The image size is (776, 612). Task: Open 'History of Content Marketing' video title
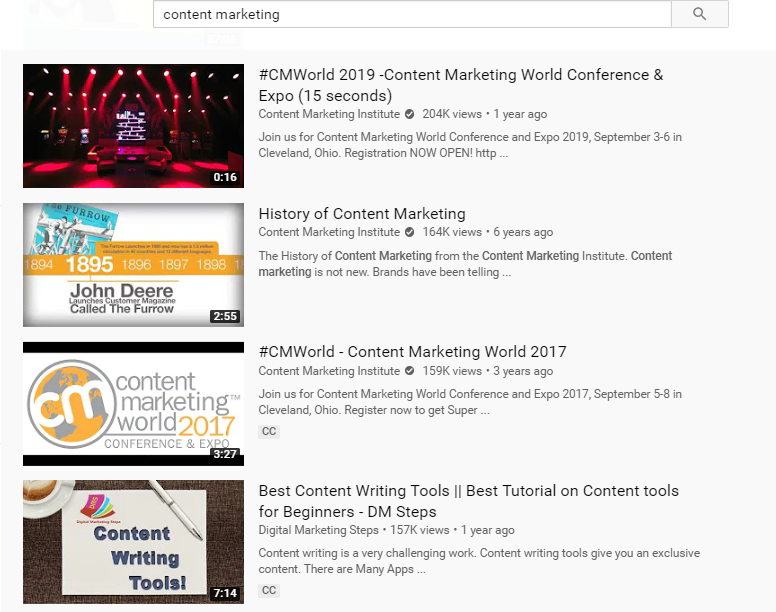pyautogui.click(x=362, y=214)
